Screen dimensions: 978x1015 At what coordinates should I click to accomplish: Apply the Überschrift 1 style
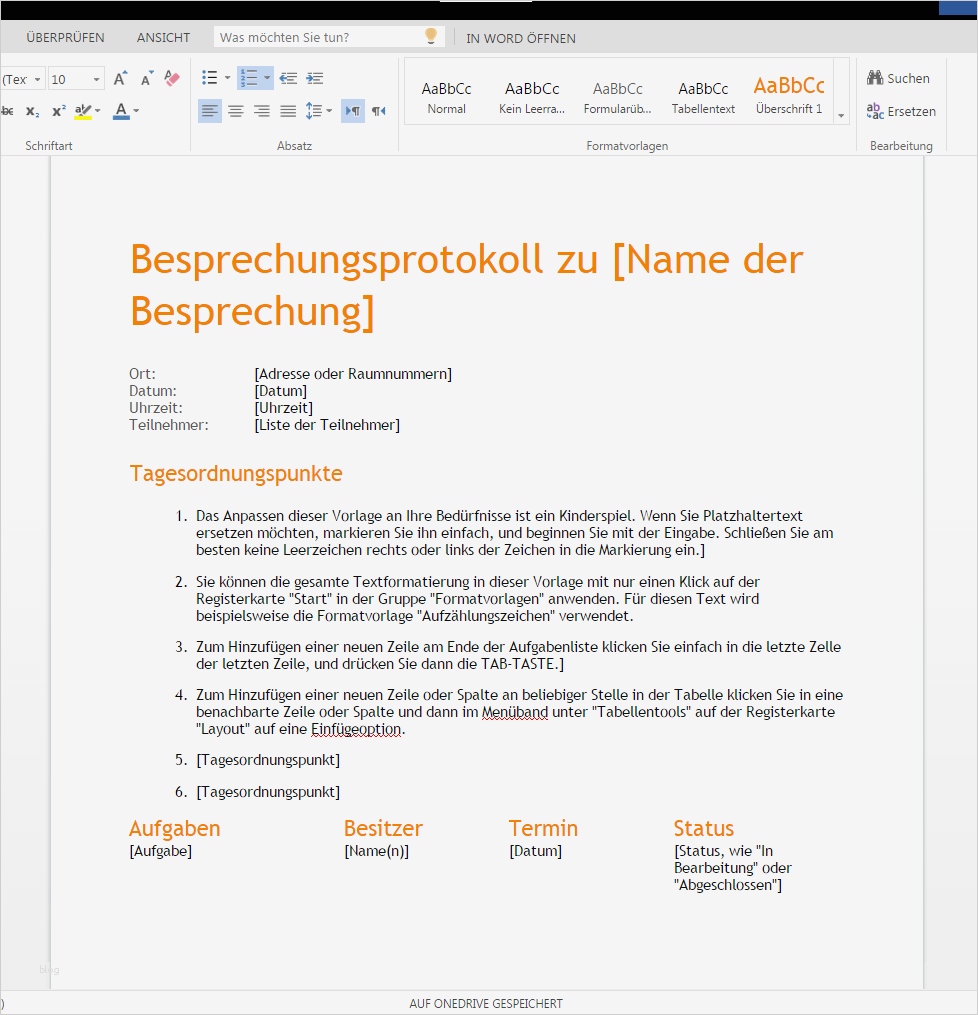790,93
